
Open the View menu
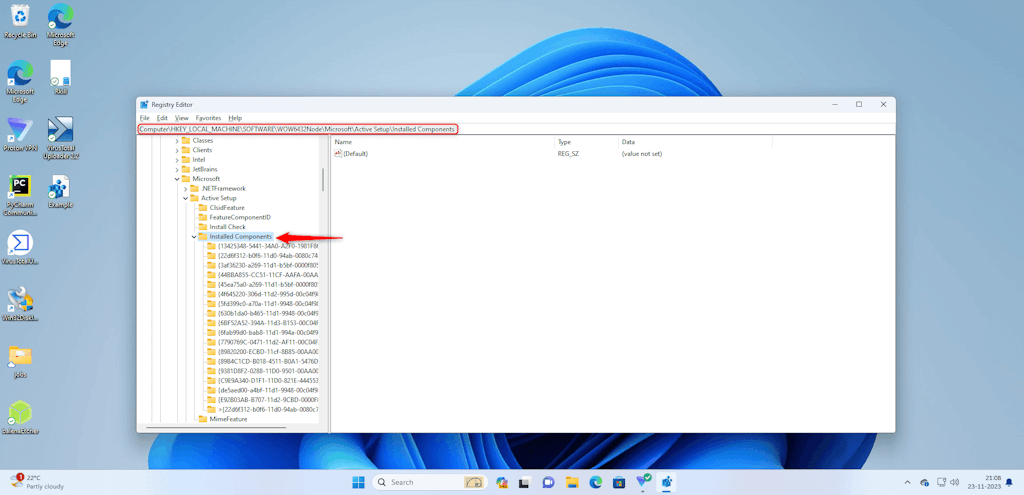pyautogui.click(x=182, y=118)
